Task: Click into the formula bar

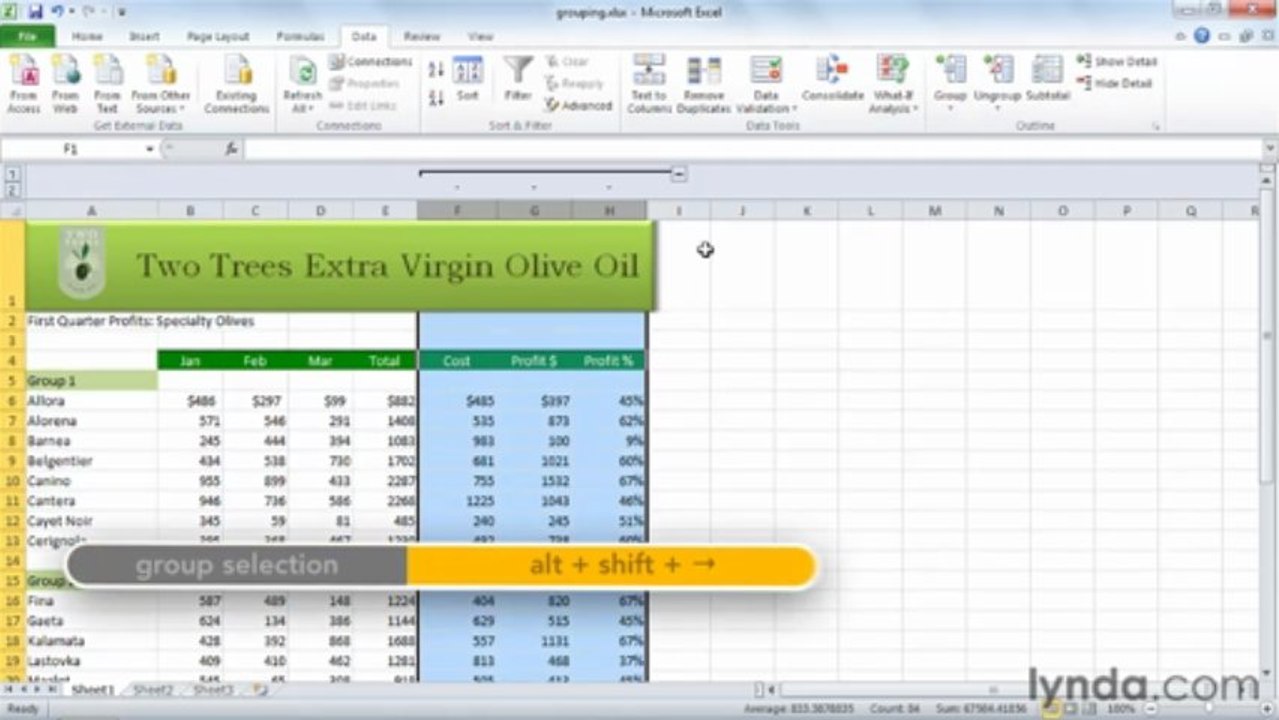Action: [752, 149]
